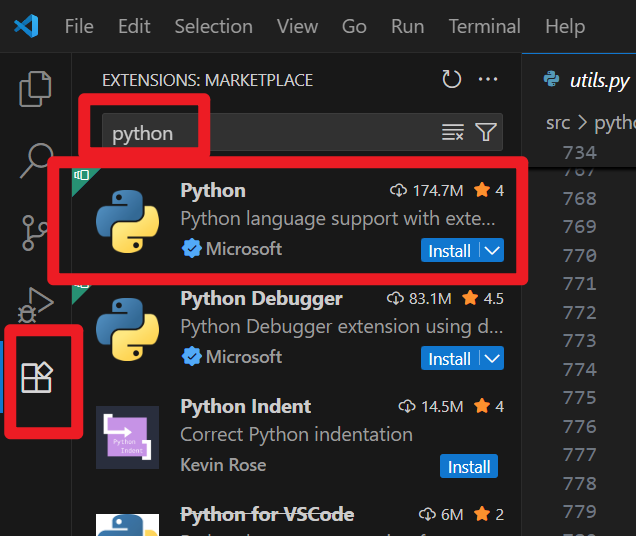Screen dimensions: 636x536
Task: Expand Install dropdown arrow for Python Debugger
Action: 492,358
